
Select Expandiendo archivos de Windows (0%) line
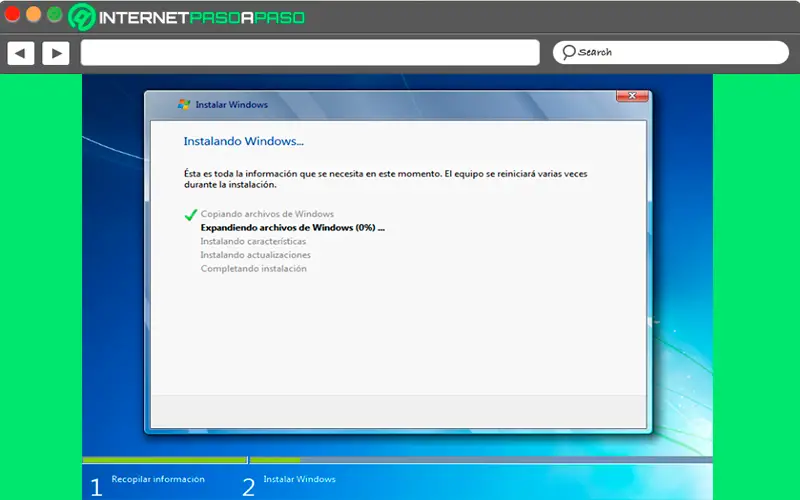tap(292, 228)
